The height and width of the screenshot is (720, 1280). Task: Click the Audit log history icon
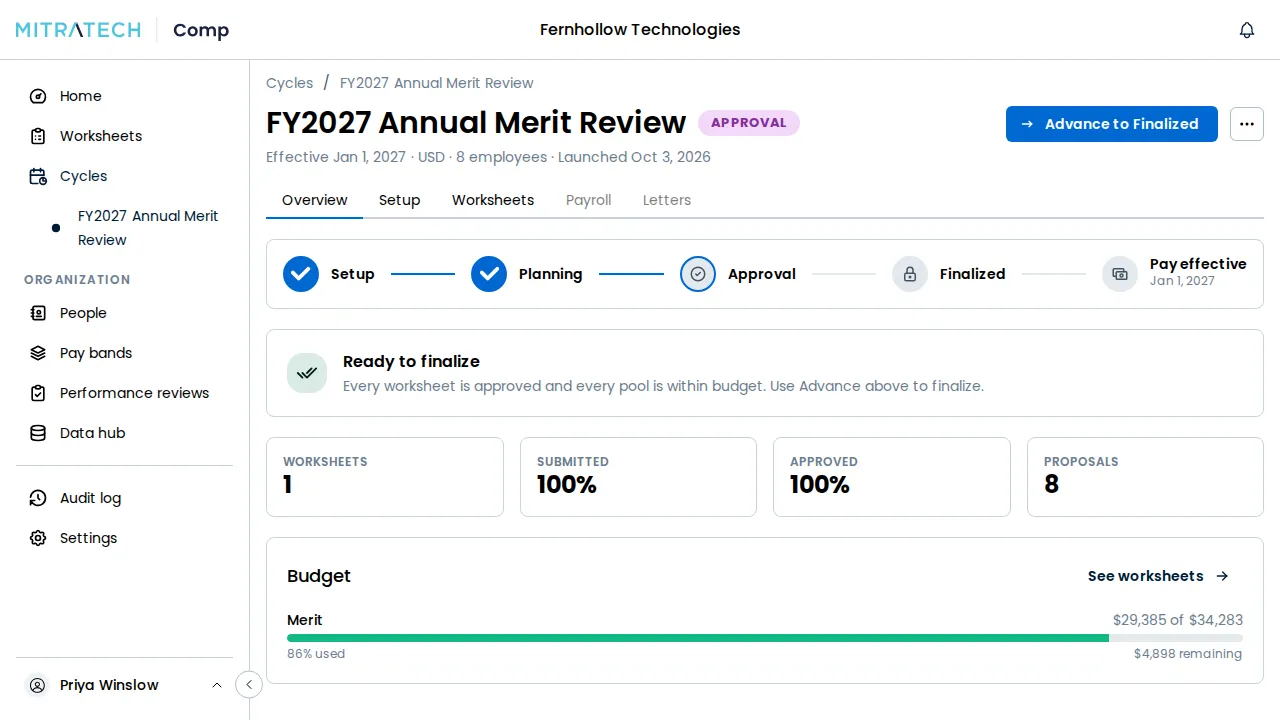38,498
